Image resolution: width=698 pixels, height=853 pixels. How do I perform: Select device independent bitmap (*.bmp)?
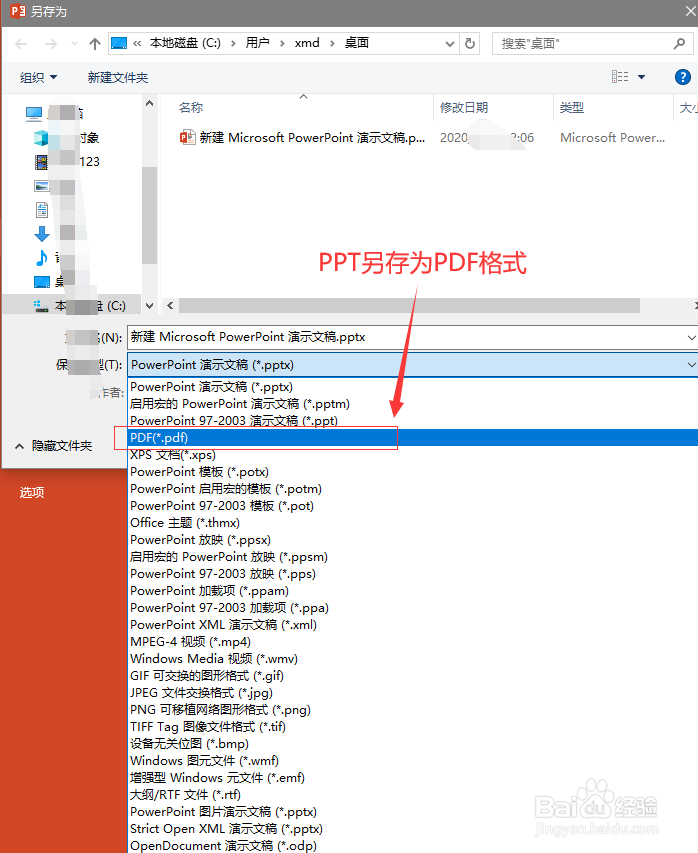pos(413,744)
